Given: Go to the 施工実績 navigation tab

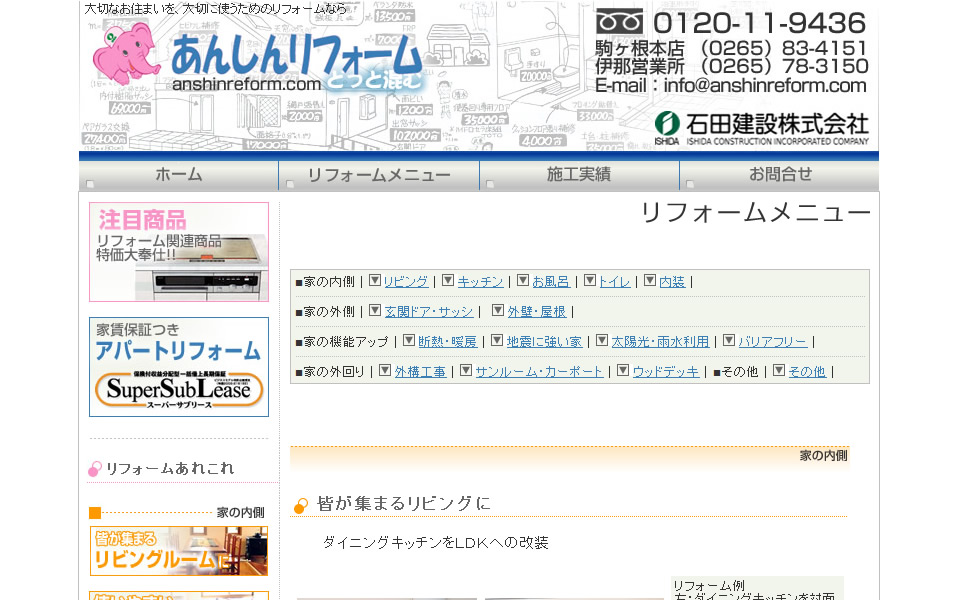Looking at the screenshot, I should 579,175.
